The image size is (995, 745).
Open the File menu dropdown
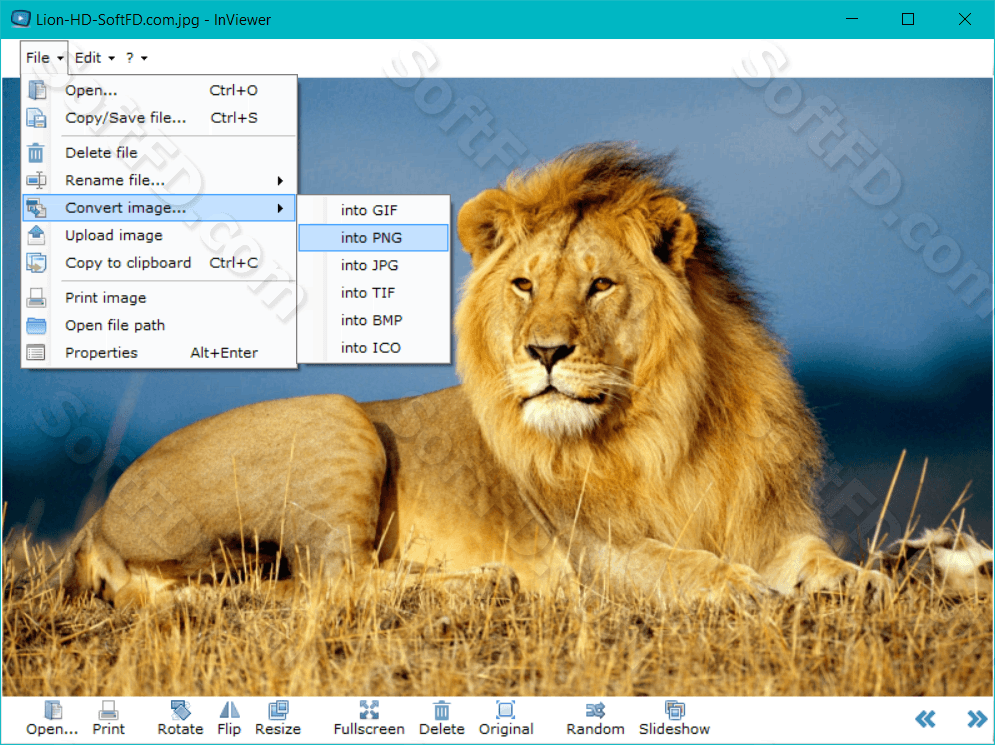43,58
